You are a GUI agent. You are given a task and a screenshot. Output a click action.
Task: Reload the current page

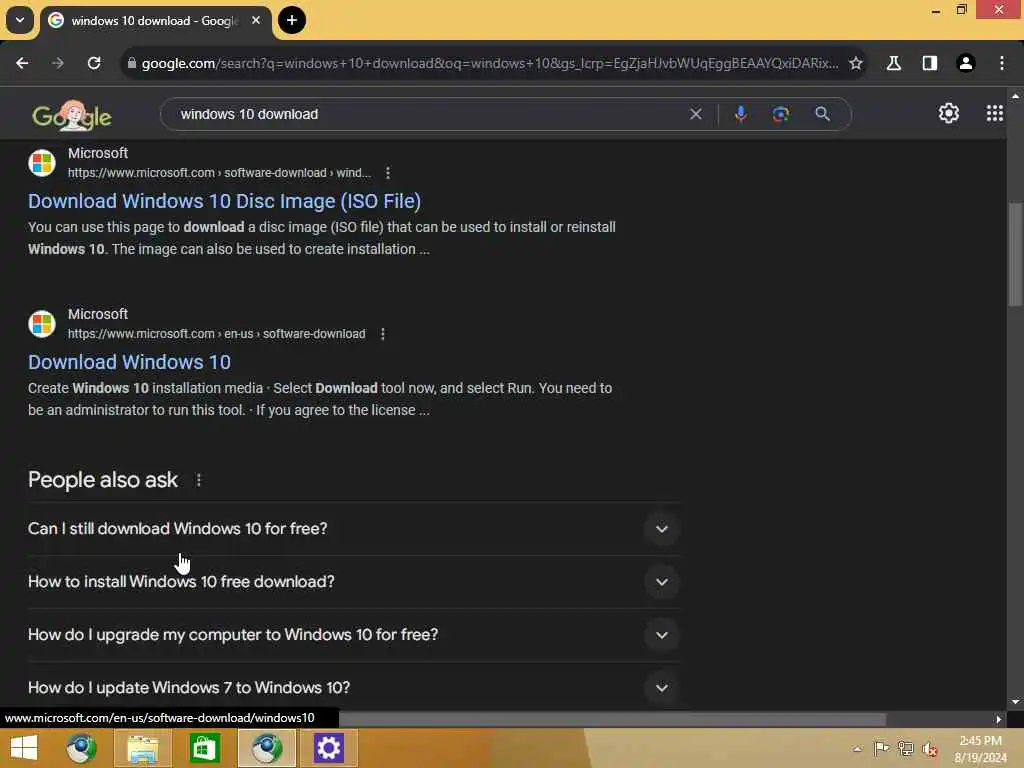pos(94,63)
